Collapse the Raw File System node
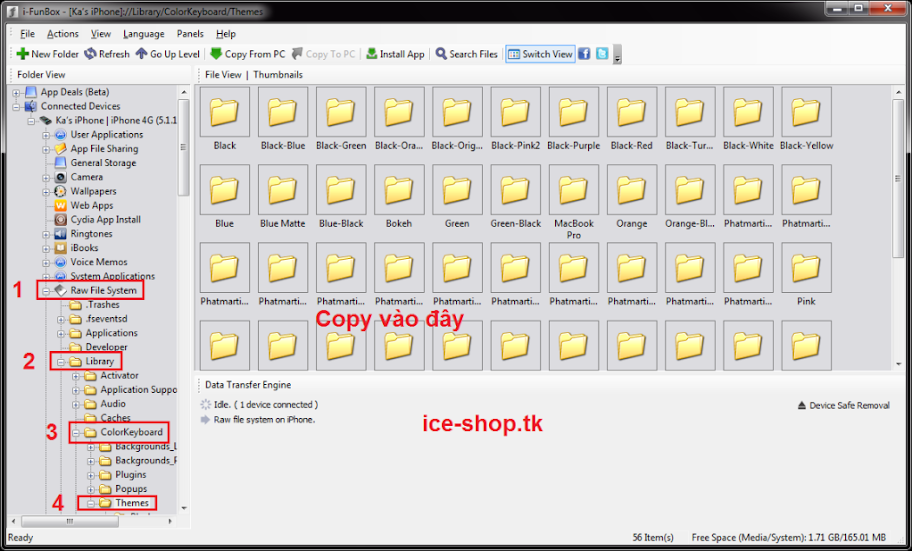 coord(46,291)
